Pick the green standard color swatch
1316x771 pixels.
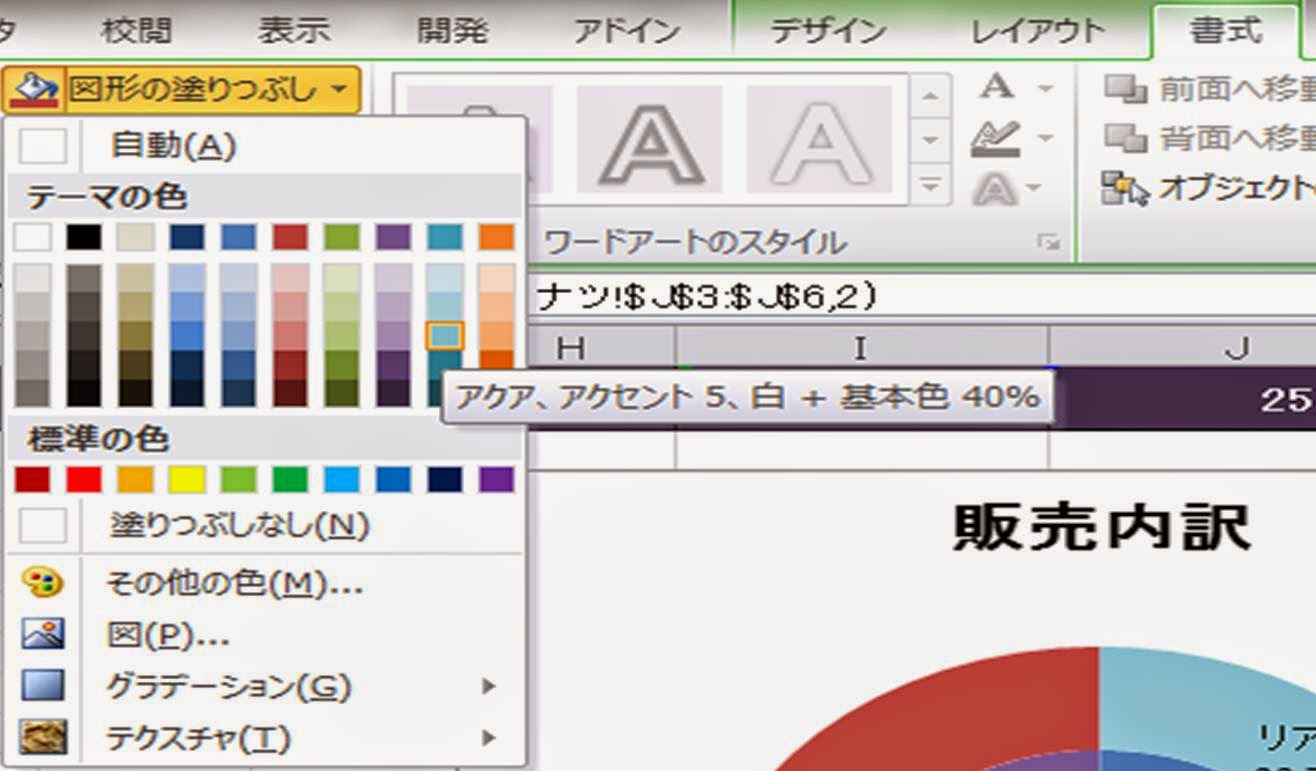coord(290,480)
